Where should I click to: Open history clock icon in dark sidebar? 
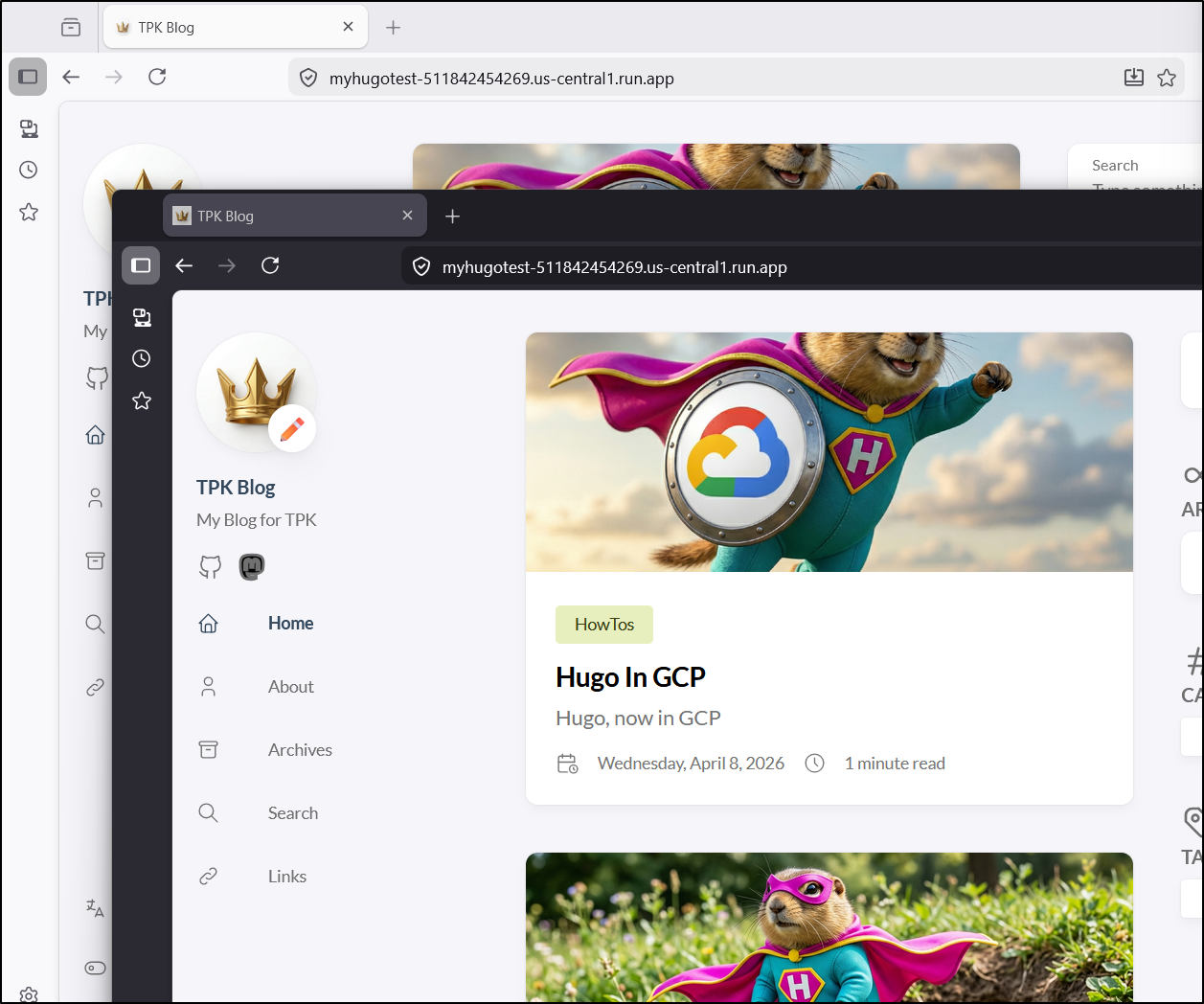click(x=142, y=358)
